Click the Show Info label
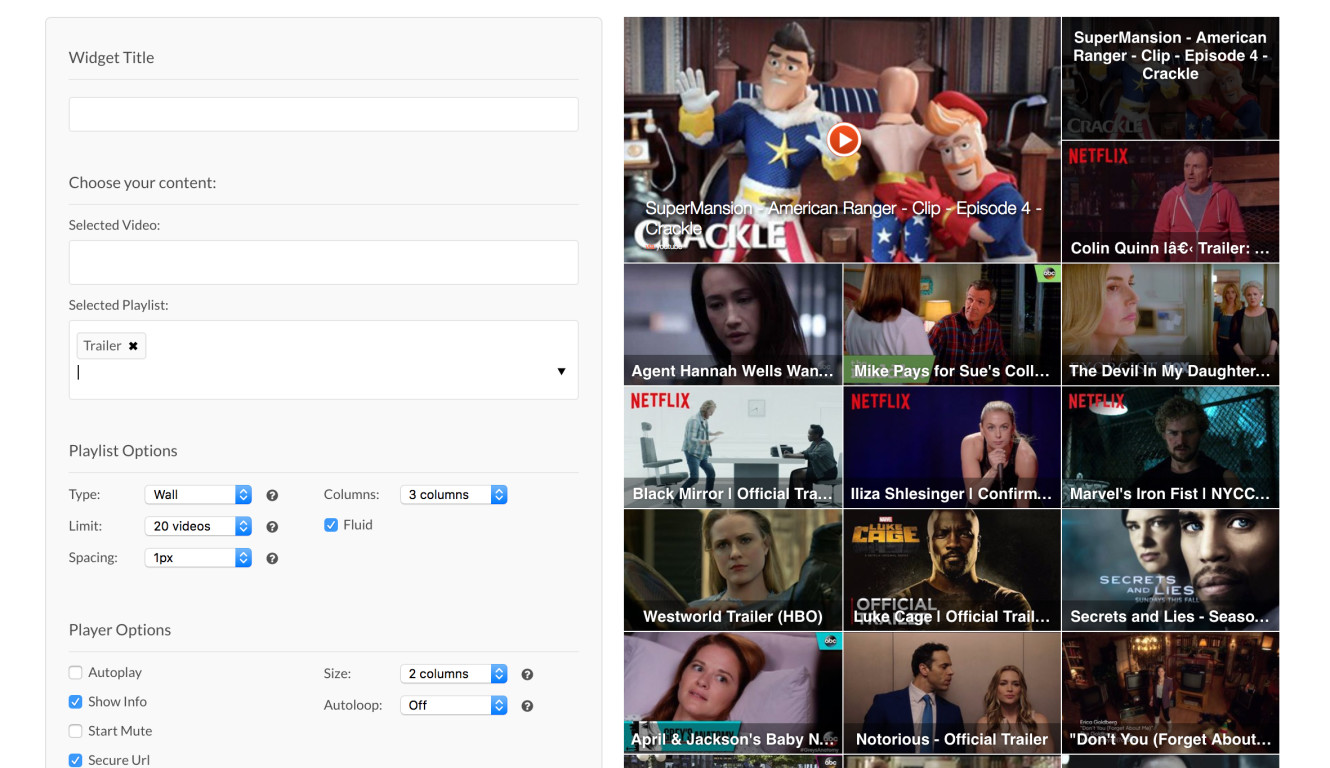Viewport: 1330px width, 768px height. pyautogui.click(x=117, y=702)
